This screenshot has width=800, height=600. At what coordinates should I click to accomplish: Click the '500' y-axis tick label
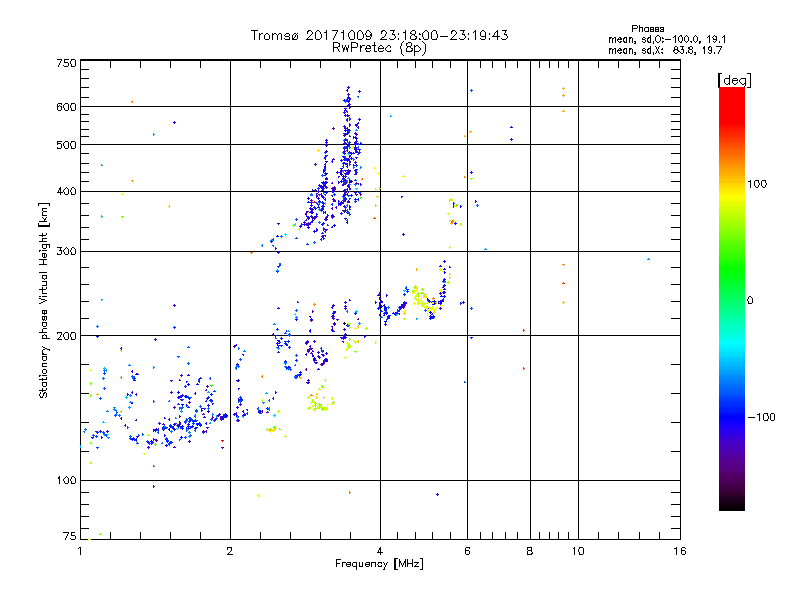coord(66,145)
